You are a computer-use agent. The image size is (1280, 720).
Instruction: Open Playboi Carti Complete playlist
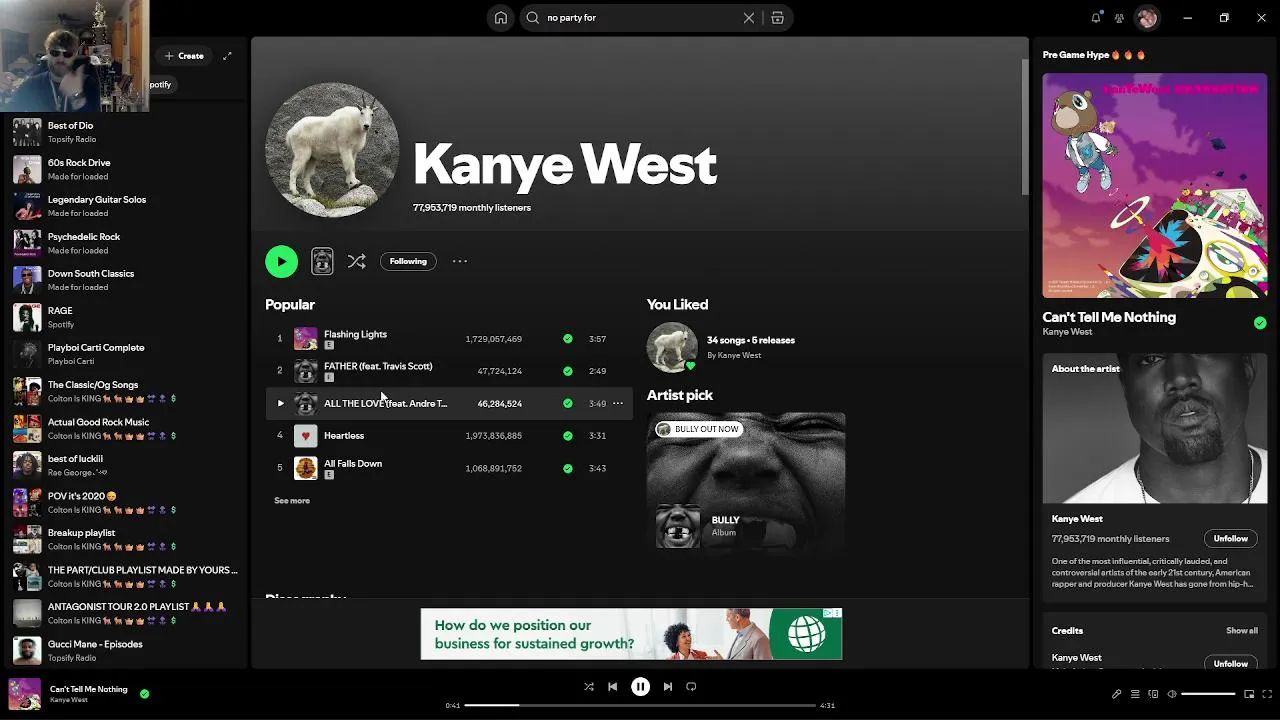(x=125, y=354)
